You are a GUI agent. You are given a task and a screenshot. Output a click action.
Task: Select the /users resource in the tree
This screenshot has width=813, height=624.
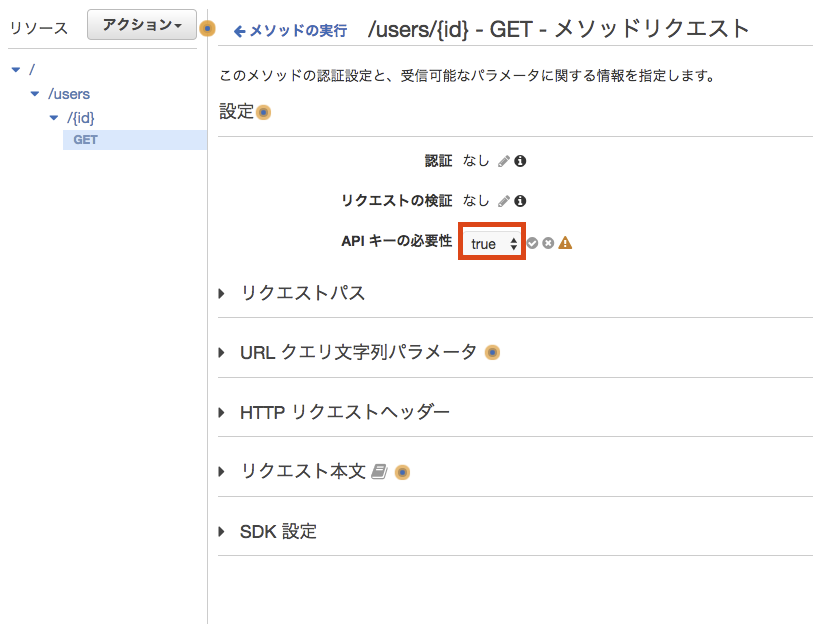69,94
